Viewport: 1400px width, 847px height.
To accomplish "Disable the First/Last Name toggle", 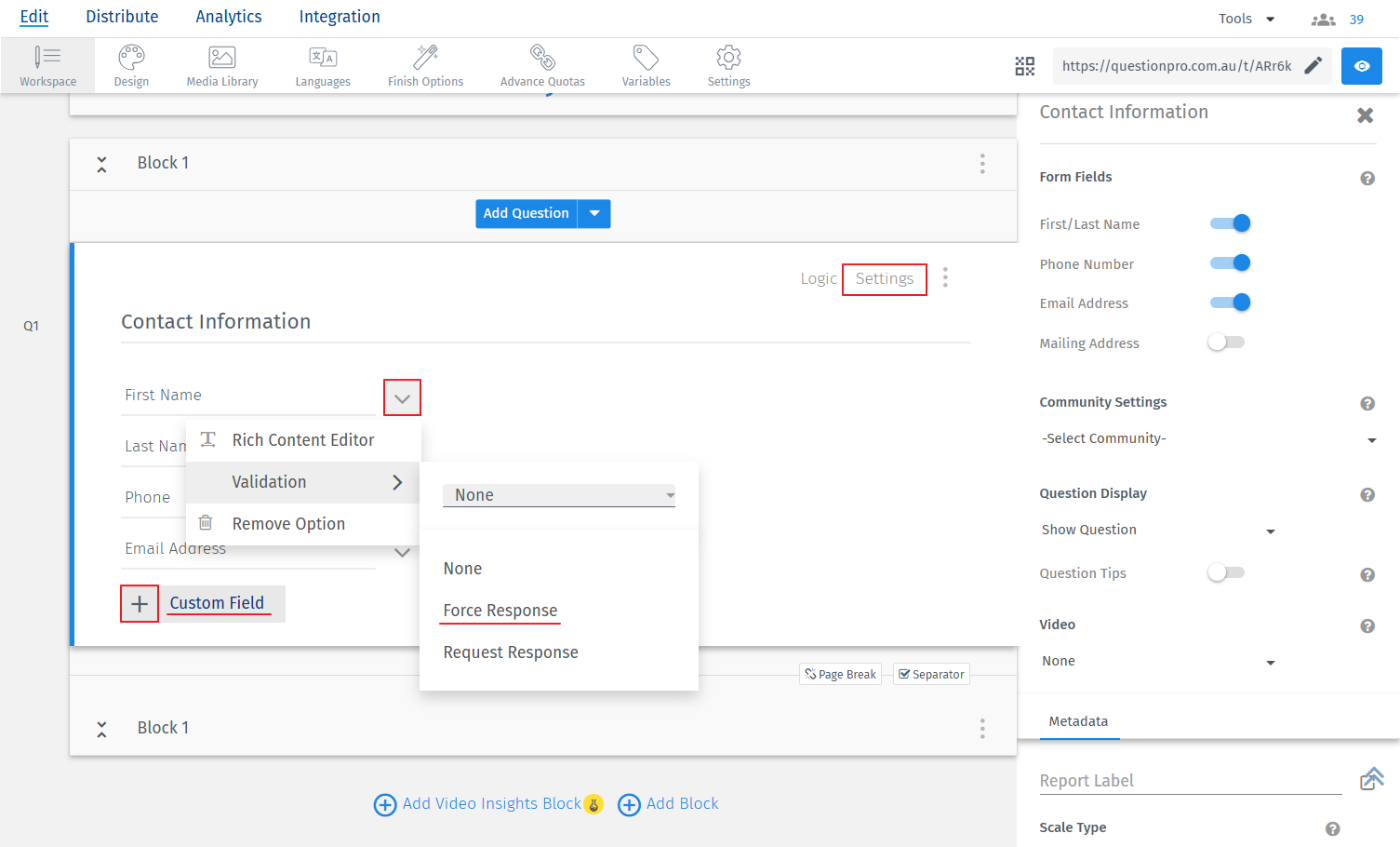I will pyautogui.click(x=1230, y=223).
